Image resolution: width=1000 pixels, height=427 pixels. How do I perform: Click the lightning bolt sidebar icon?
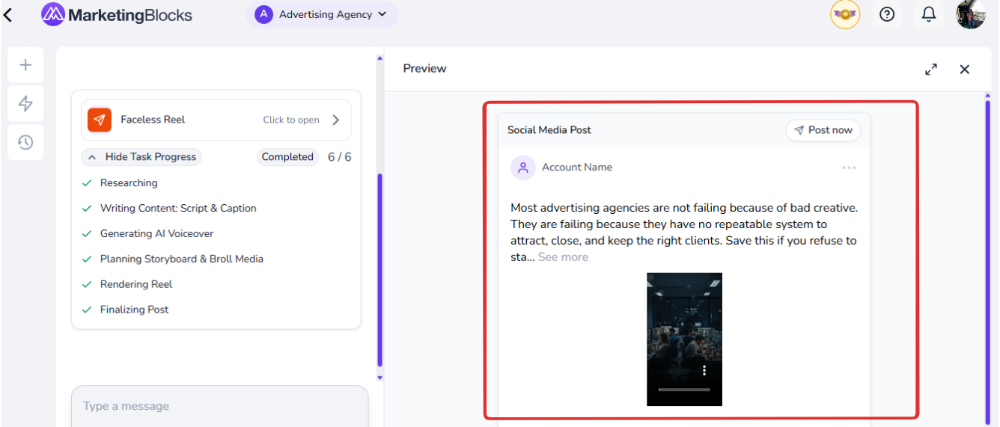tap(26, 103)
